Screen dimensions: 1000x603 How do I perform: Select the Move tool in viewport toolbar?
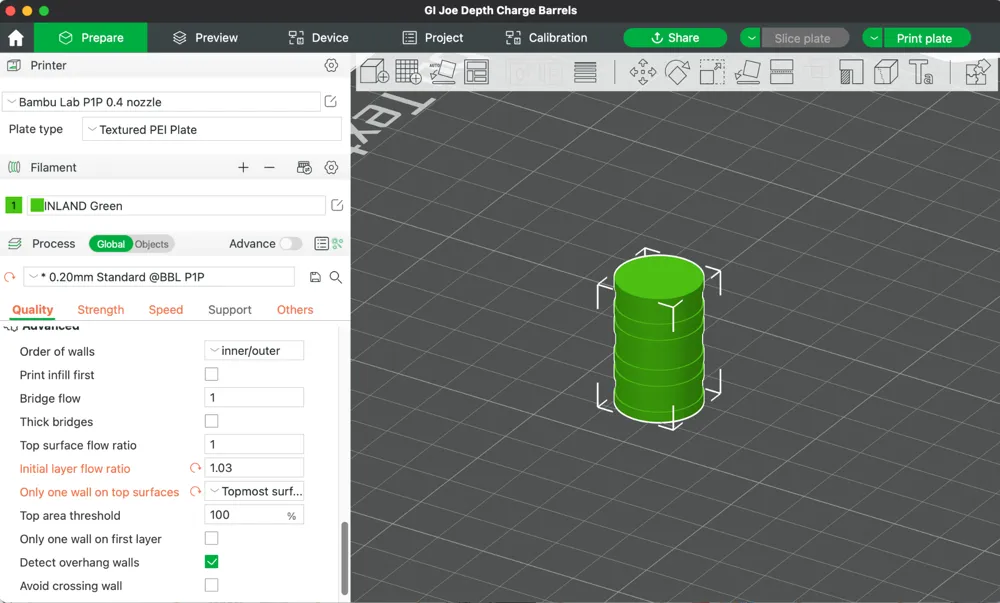click(642, 72)
